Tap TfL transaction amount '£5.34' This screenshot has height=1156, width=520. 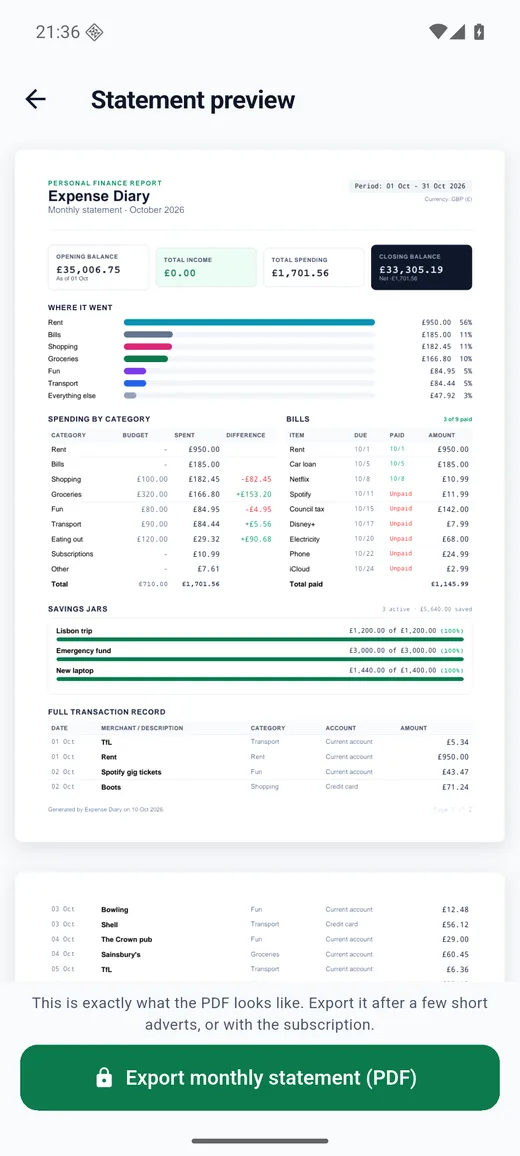click(458, 742)
